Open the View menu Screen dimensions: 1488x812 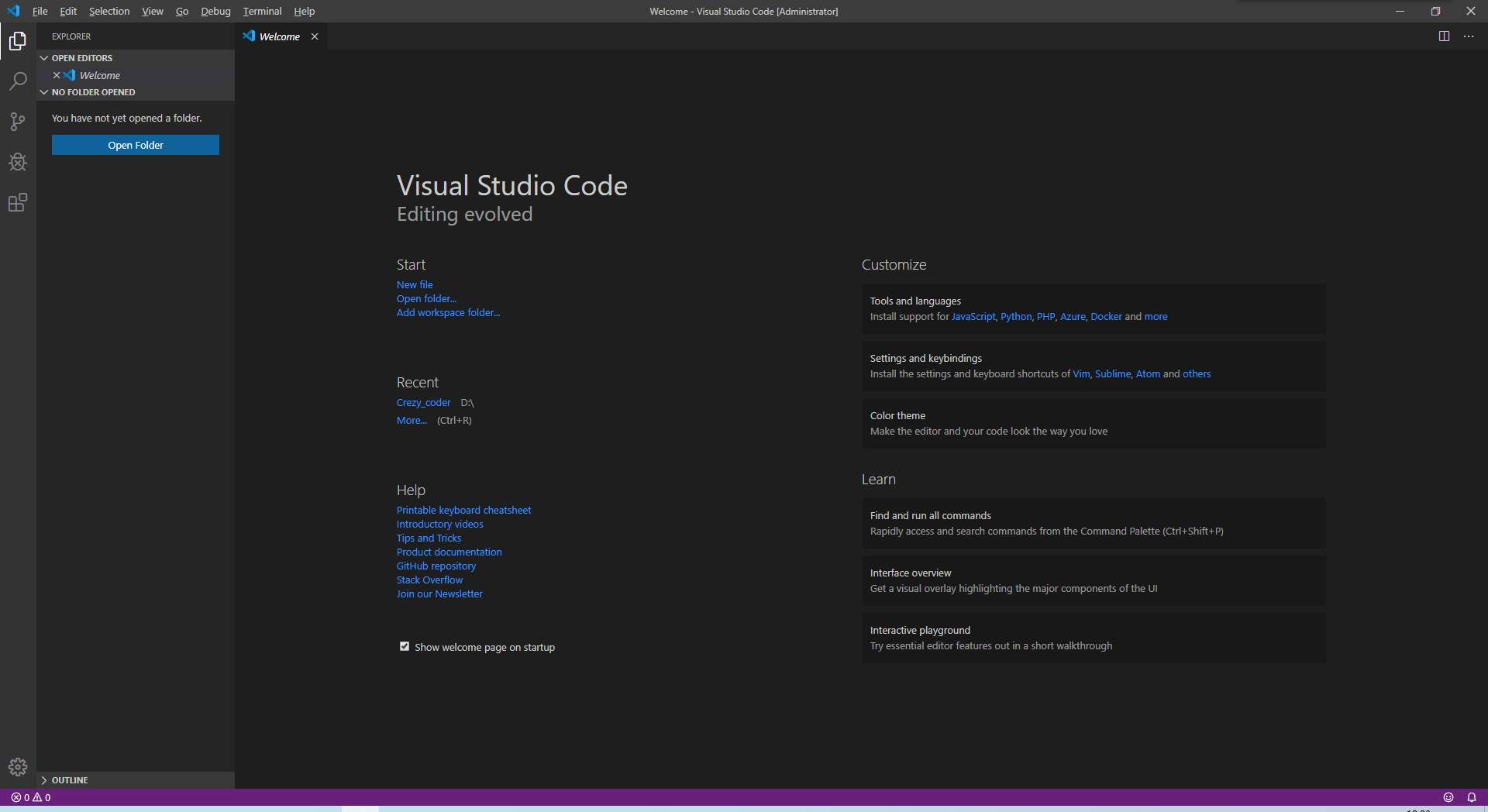(x=153, y=11)
